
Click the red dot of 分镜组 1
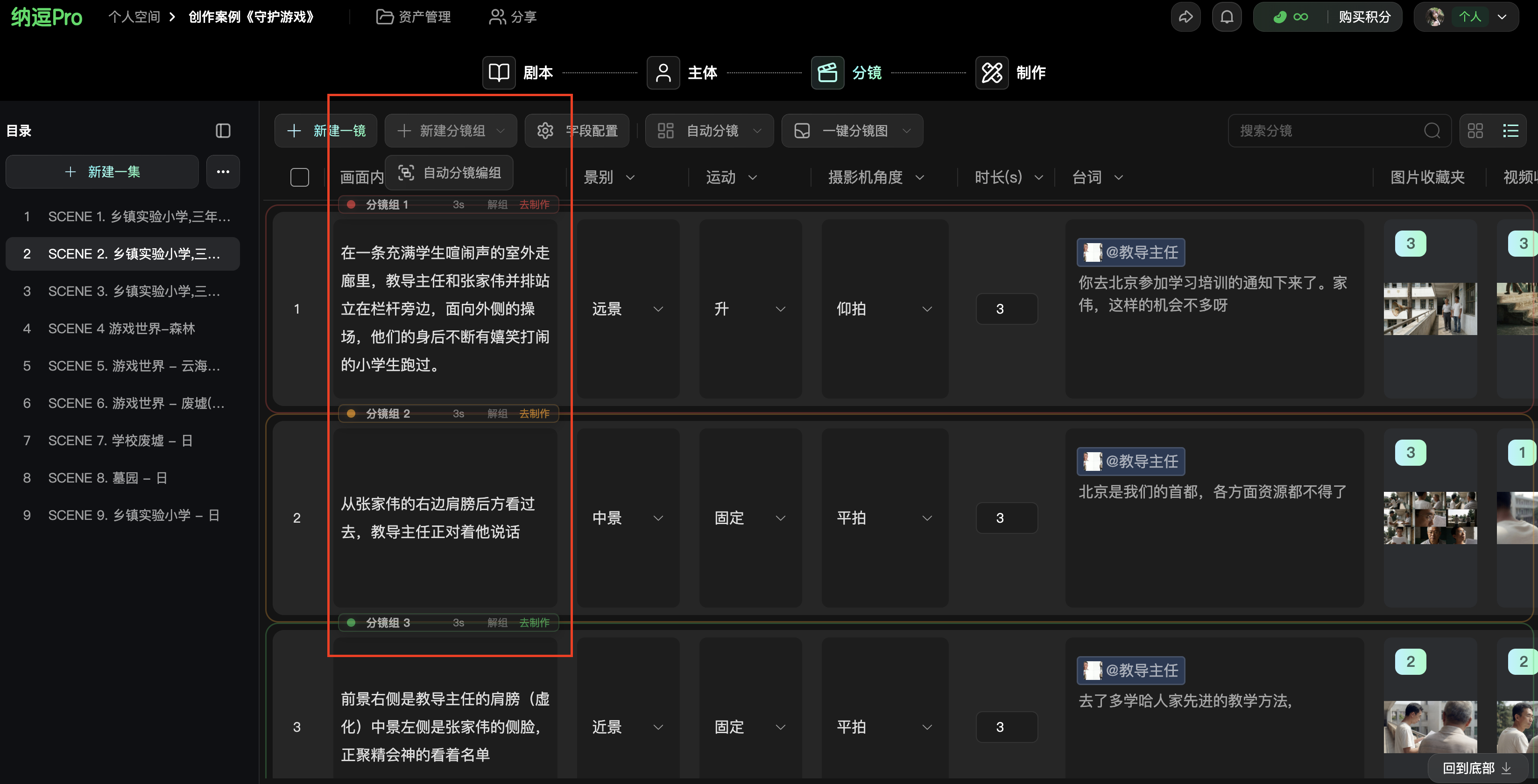[x=351, y=205]
